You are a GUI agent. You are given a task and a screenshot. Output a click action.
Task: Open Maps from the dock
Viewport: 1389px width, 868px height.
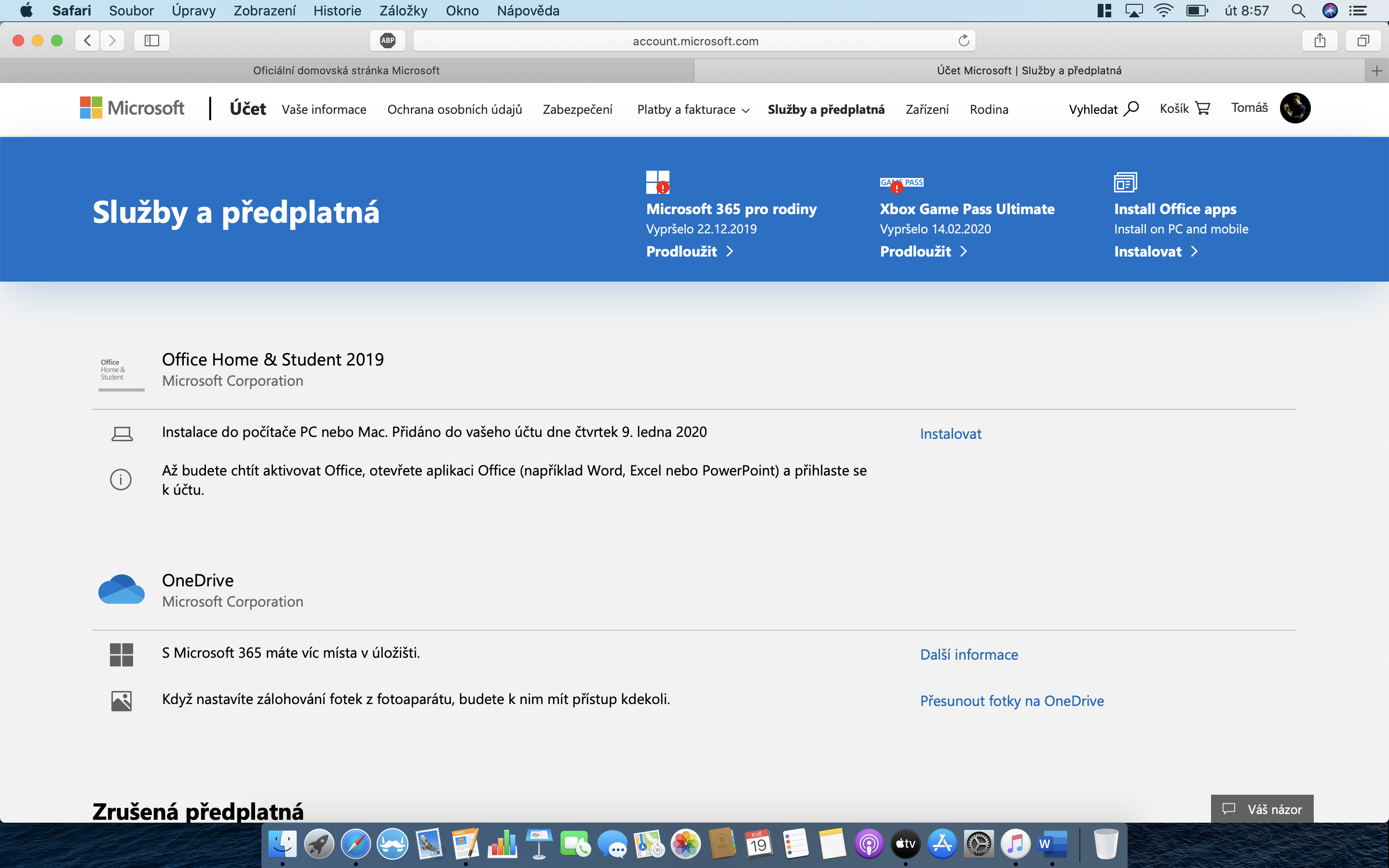coord(649,843)
